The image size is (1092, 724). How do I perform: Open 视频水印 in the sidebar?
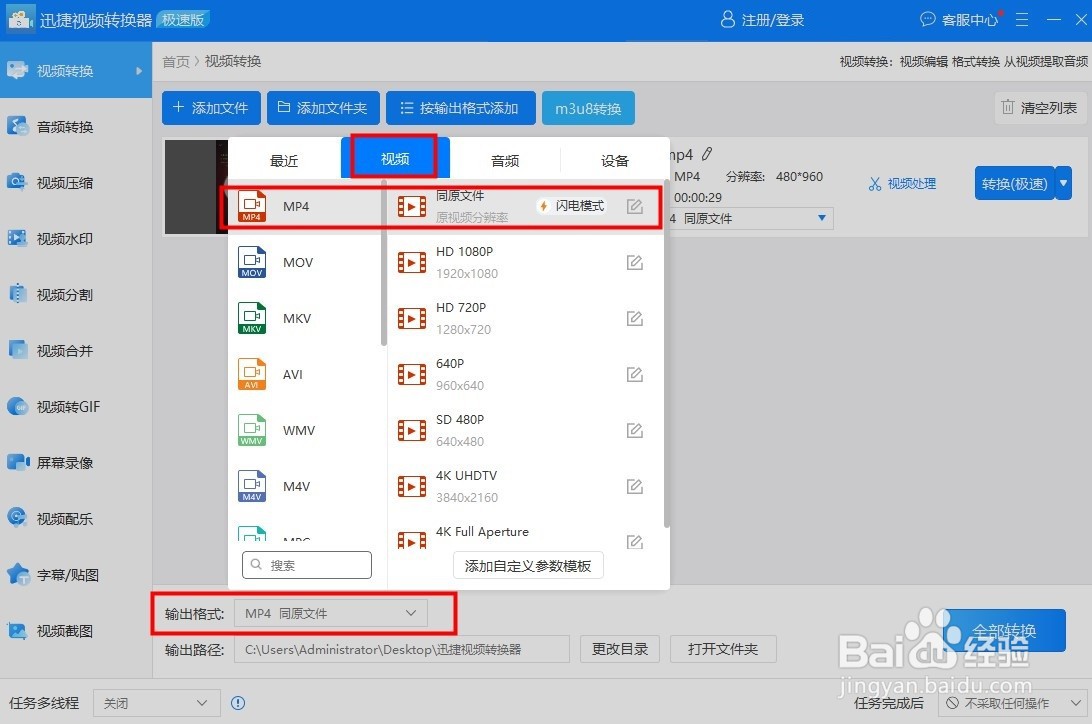[75, 239]
